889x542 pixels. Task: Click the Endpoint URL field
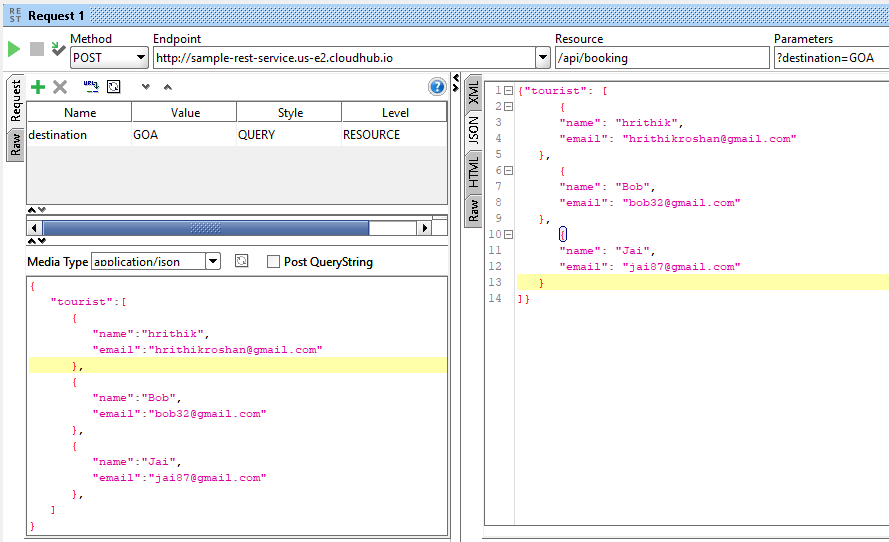344,58
